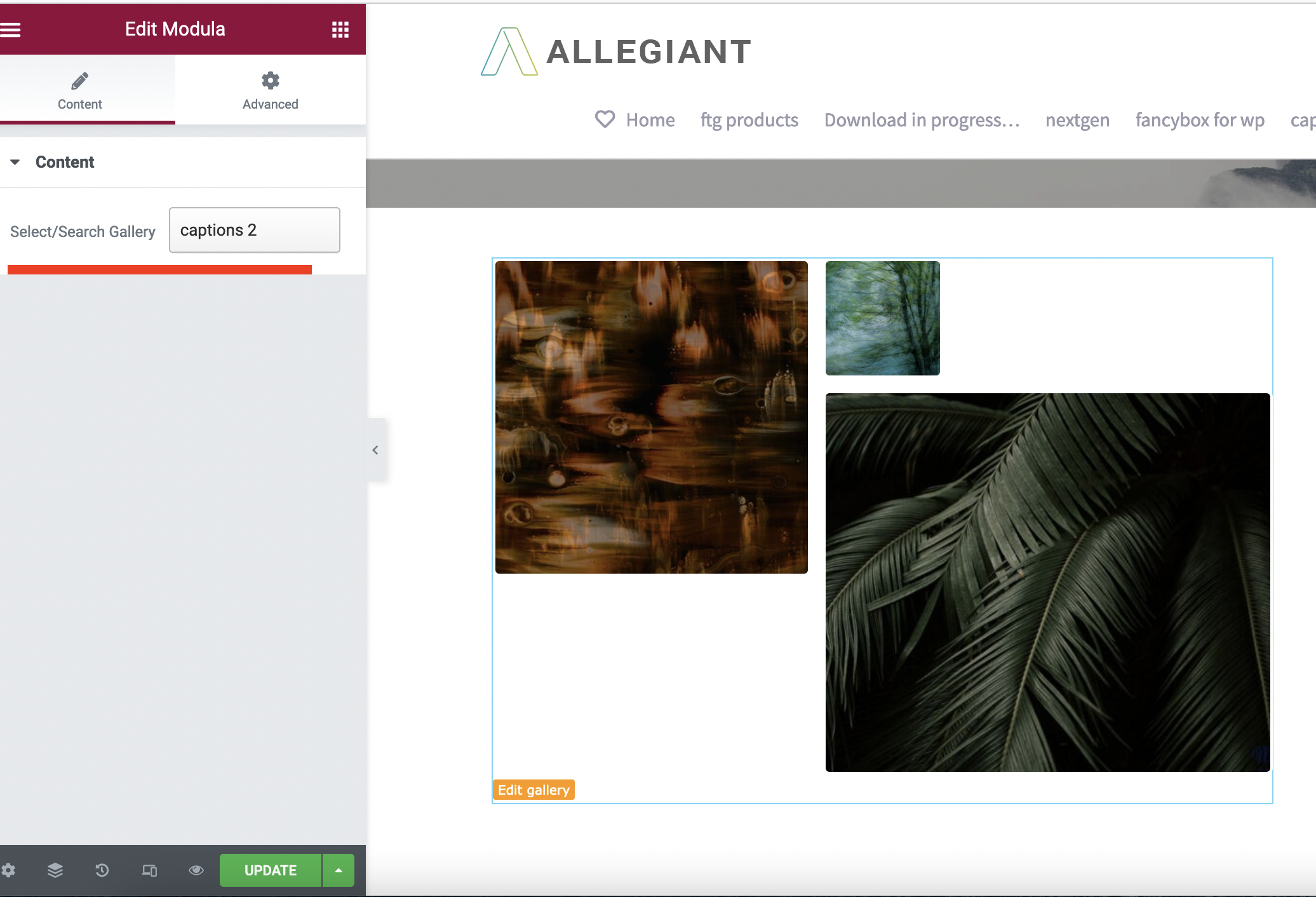The height and width of the screenshot is (897, 1316).
Task: Select the dark palm leaves image
Action: pyautogui.click(x=1048, y=583)
